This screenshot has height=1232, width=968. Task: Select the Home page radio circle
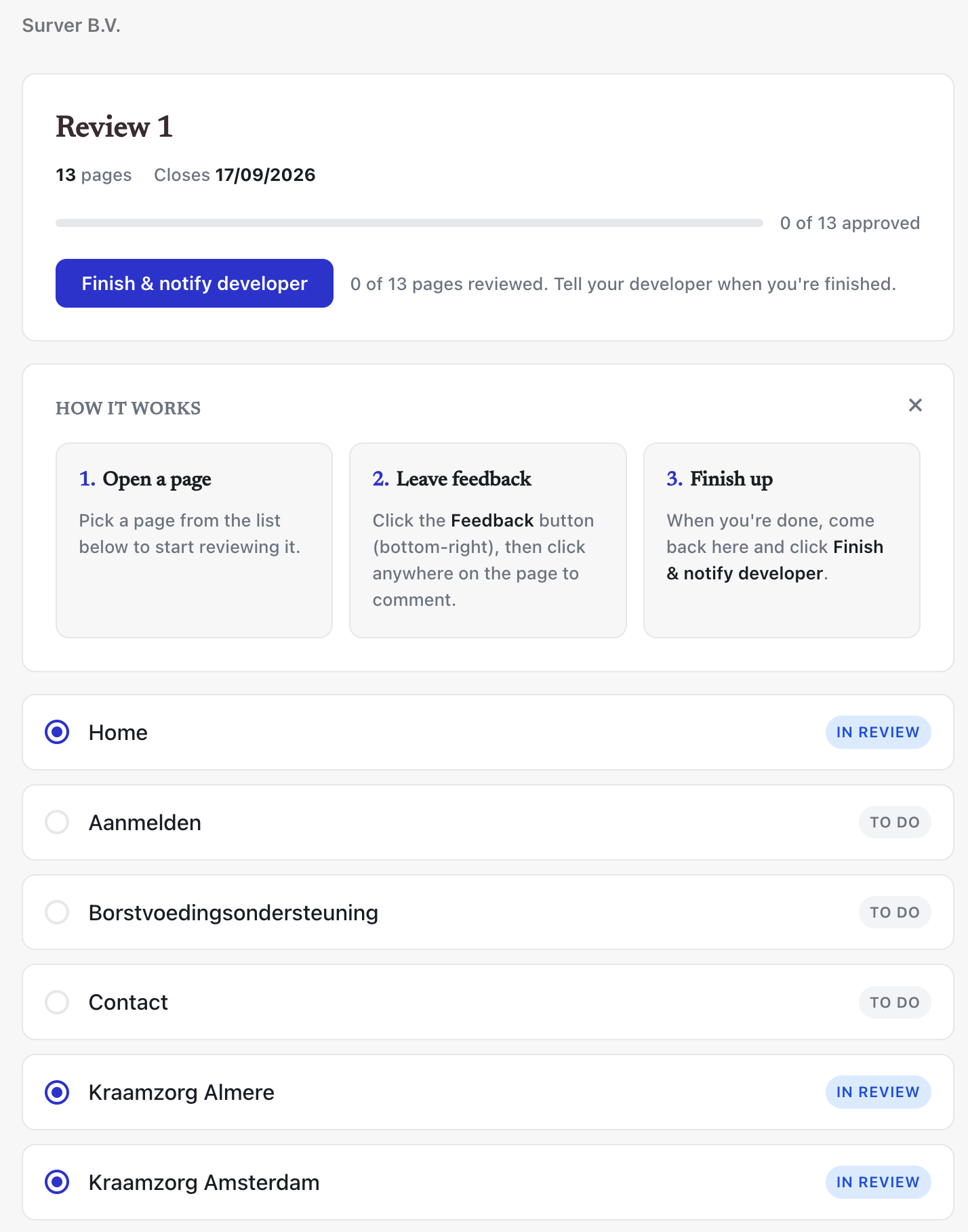57,732
